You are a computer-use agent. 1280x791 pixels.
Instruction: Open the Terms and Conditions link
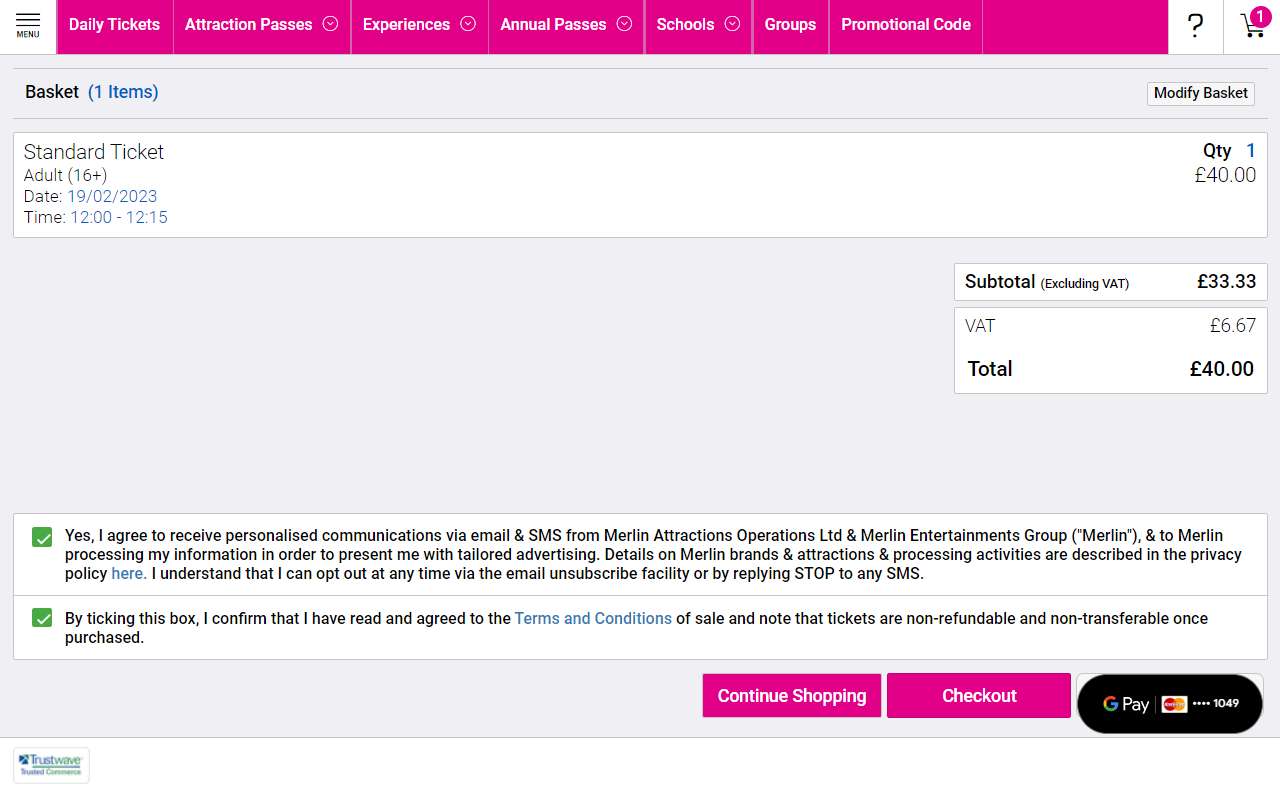point(593,618)
